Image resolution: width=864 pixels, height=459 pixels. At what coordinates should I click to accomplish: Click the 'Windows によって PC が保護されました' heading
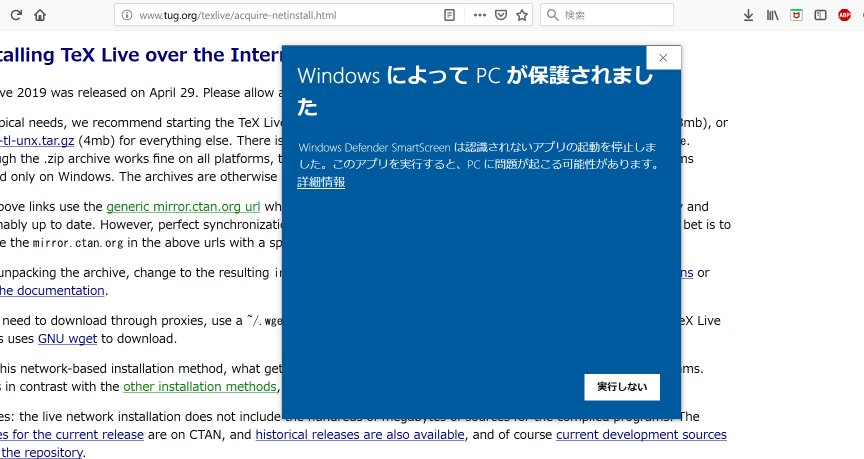[475, 91]
